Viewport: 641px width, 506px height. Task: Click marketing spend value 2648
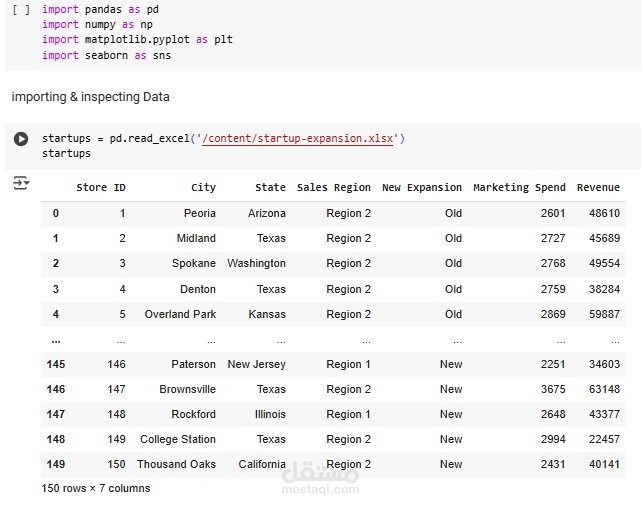tap(553, 414)
